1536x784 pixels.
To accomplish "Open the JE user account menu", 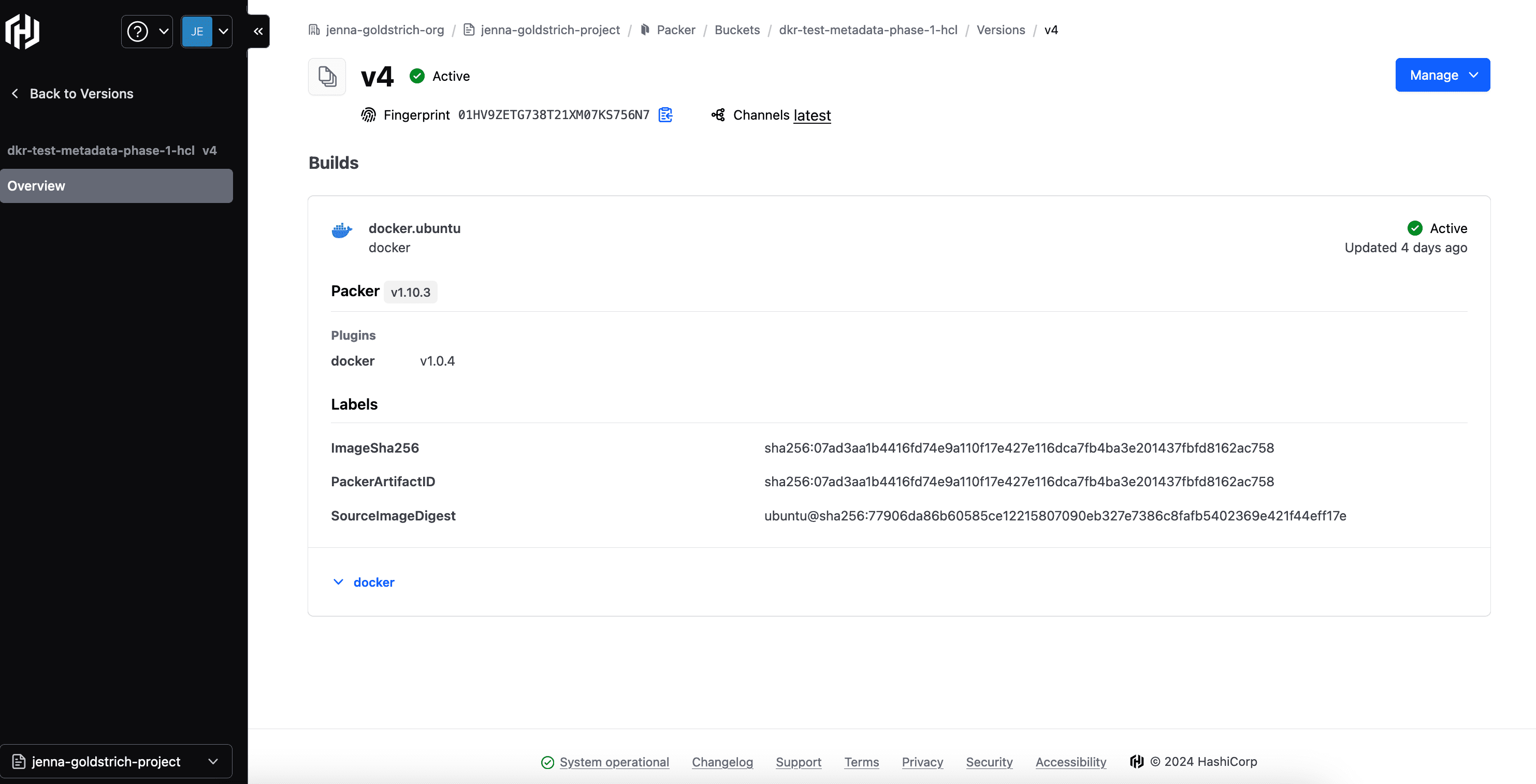I will 206,31.
